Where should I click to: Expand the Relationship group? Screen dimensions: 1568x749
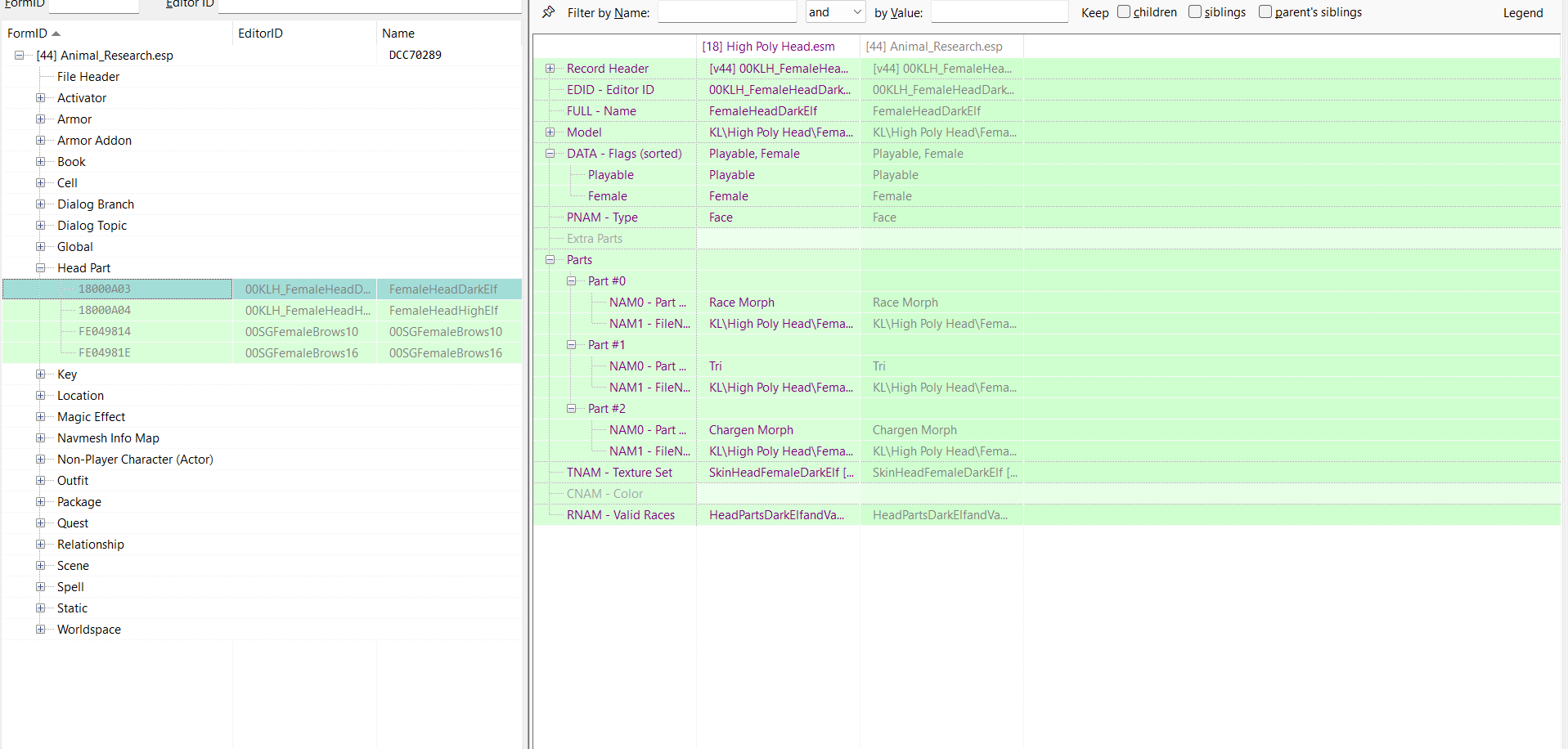tap(40, 545)
